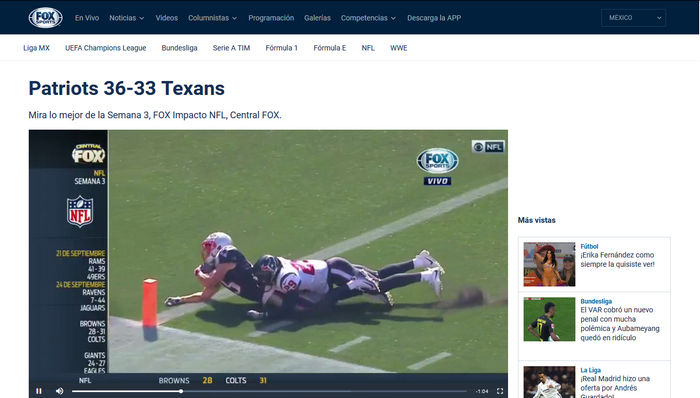Click the Fútbol category link
The image size is (700, 398).
589,246
